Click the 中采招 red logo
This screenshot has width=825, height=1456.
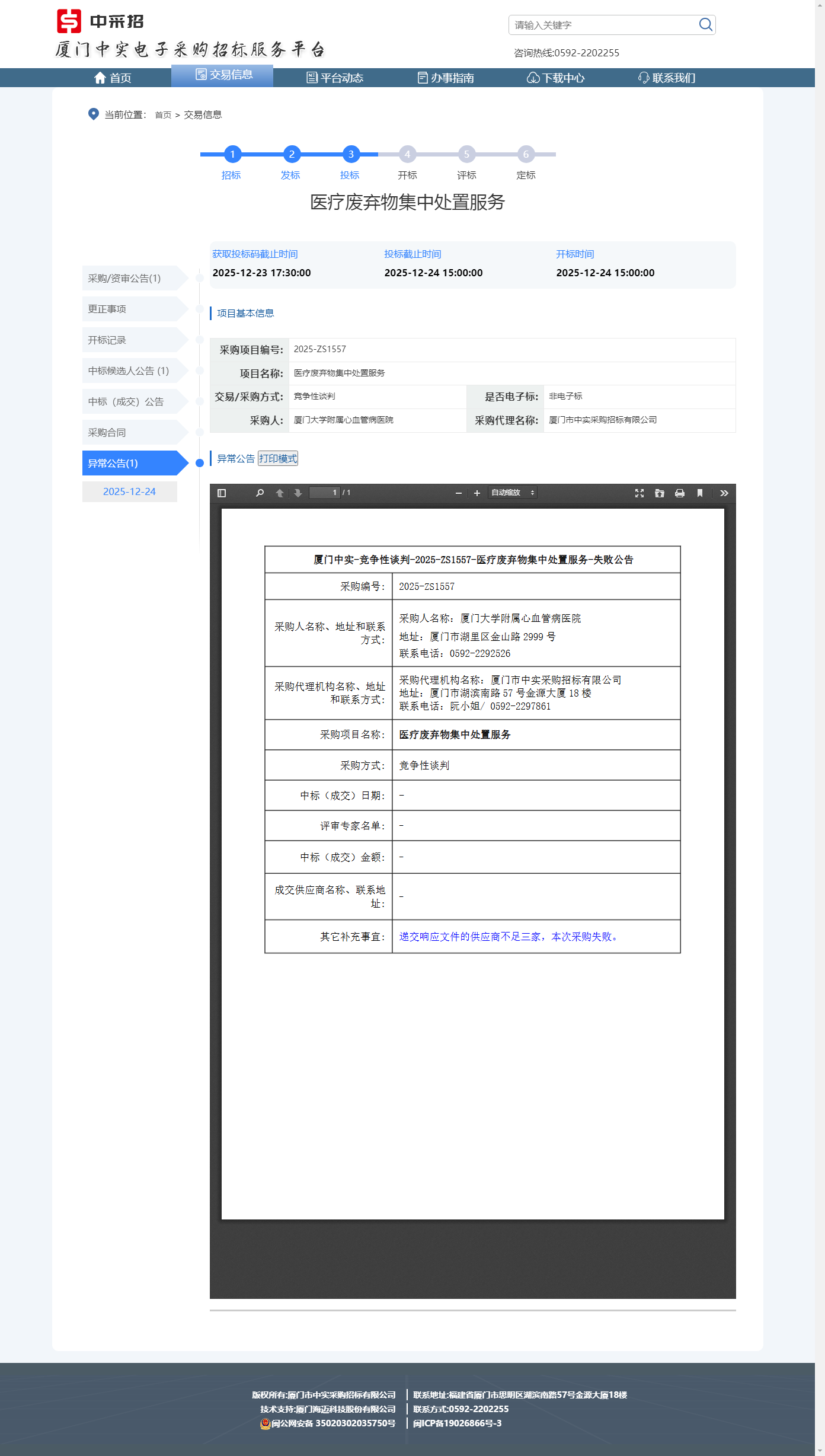pos(69,21)
